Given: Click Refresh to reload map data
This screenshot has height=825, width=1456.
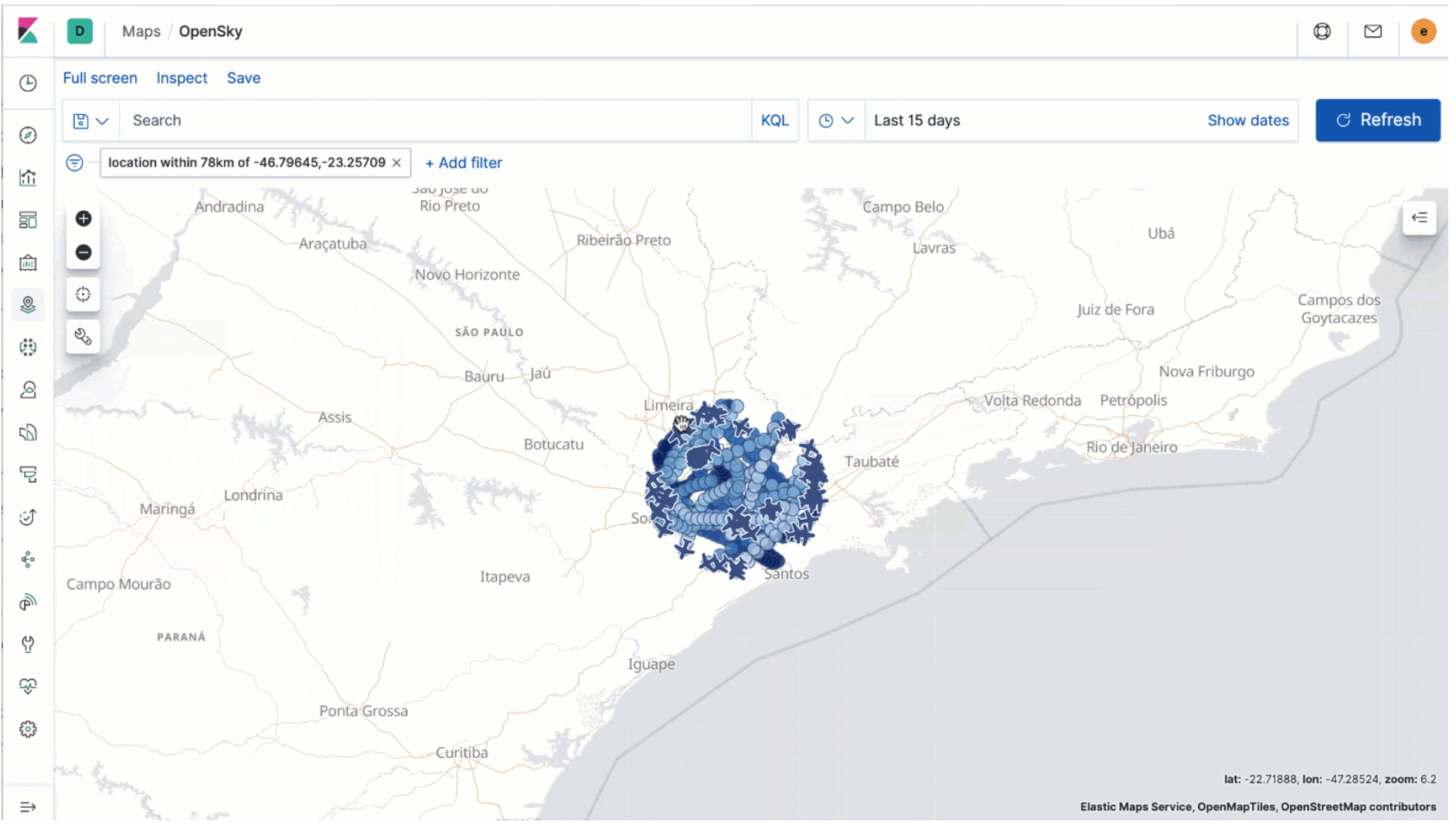Looking at the screenshot, I should click(x=1377, y=121).
